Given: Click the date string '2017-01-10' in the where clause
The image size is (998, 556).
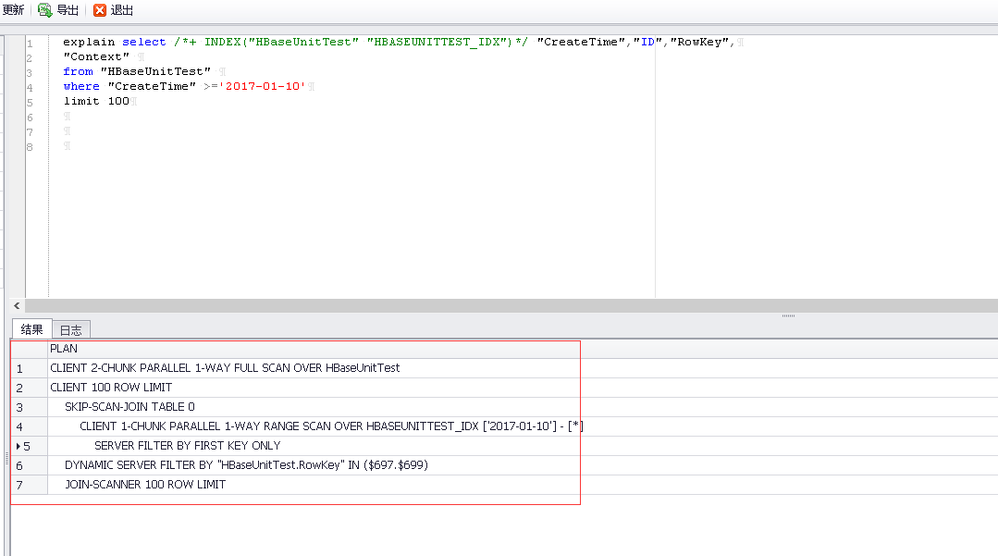Looking at the screenshot, I should point(263,86).
